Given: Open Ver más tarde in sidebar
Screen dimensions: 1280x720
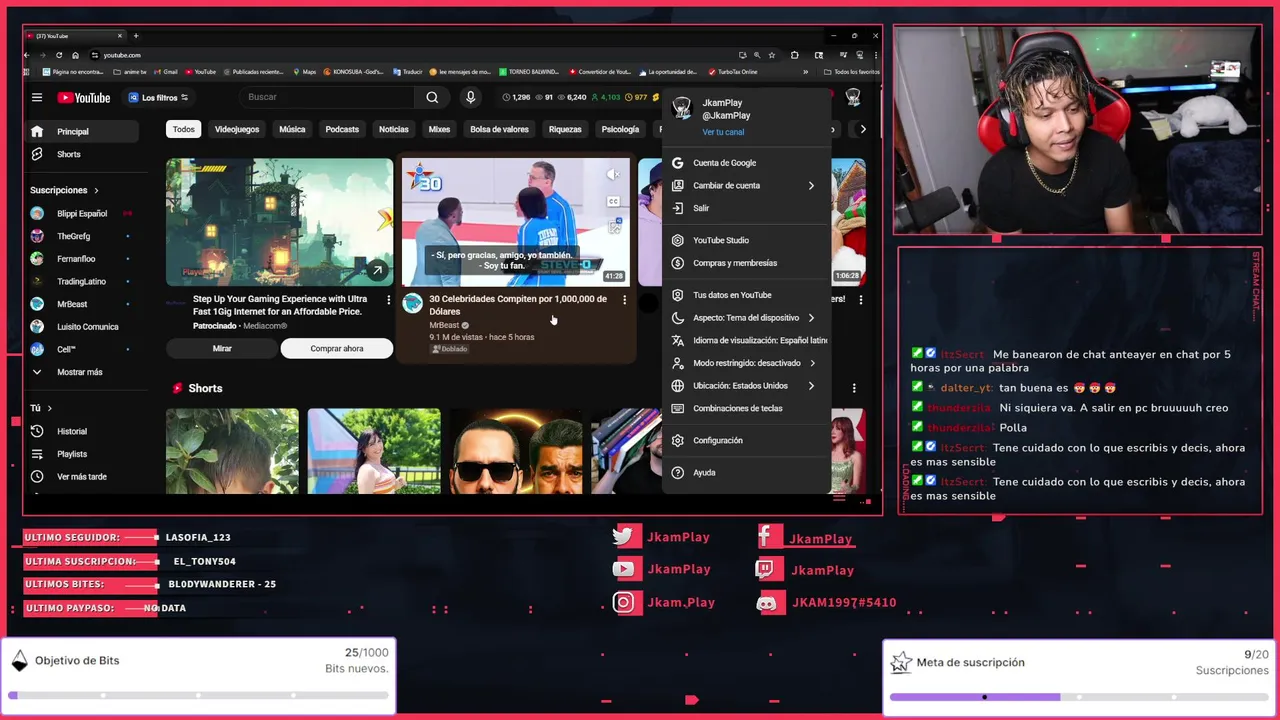Looking at the screenshot, I should point(84,477).
